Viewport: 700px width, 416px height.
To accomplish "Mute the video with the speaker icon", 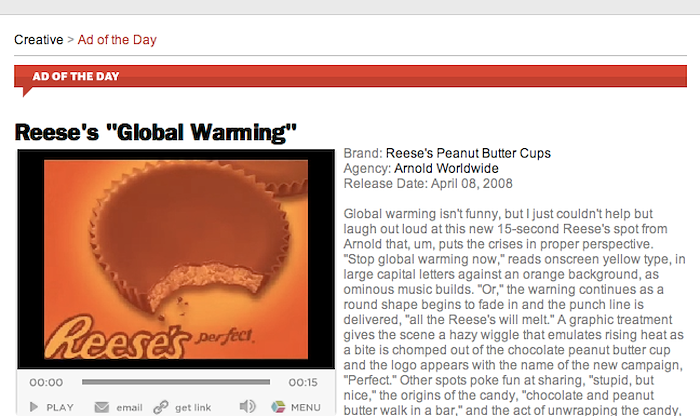I will pyautogui.click(x=247, y=406).
